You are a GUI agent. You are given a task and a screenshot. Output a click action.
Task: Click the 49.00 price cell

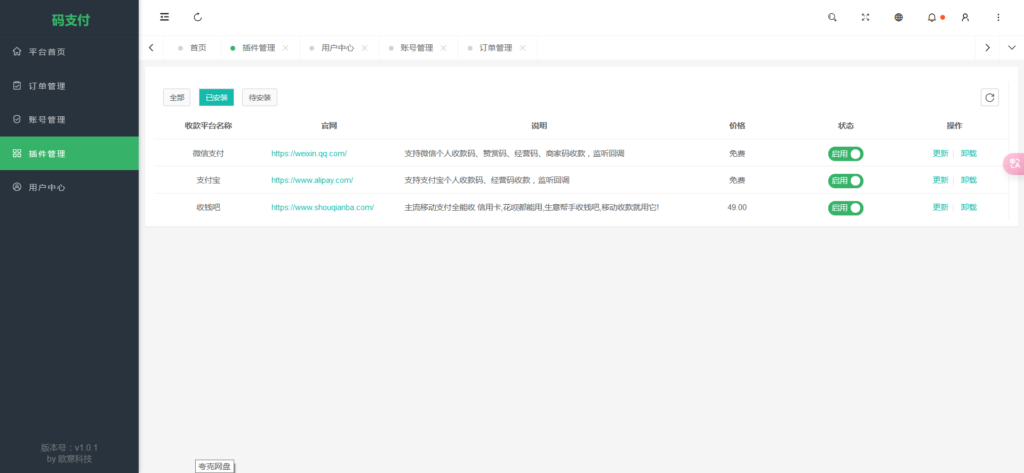[737, 207]
